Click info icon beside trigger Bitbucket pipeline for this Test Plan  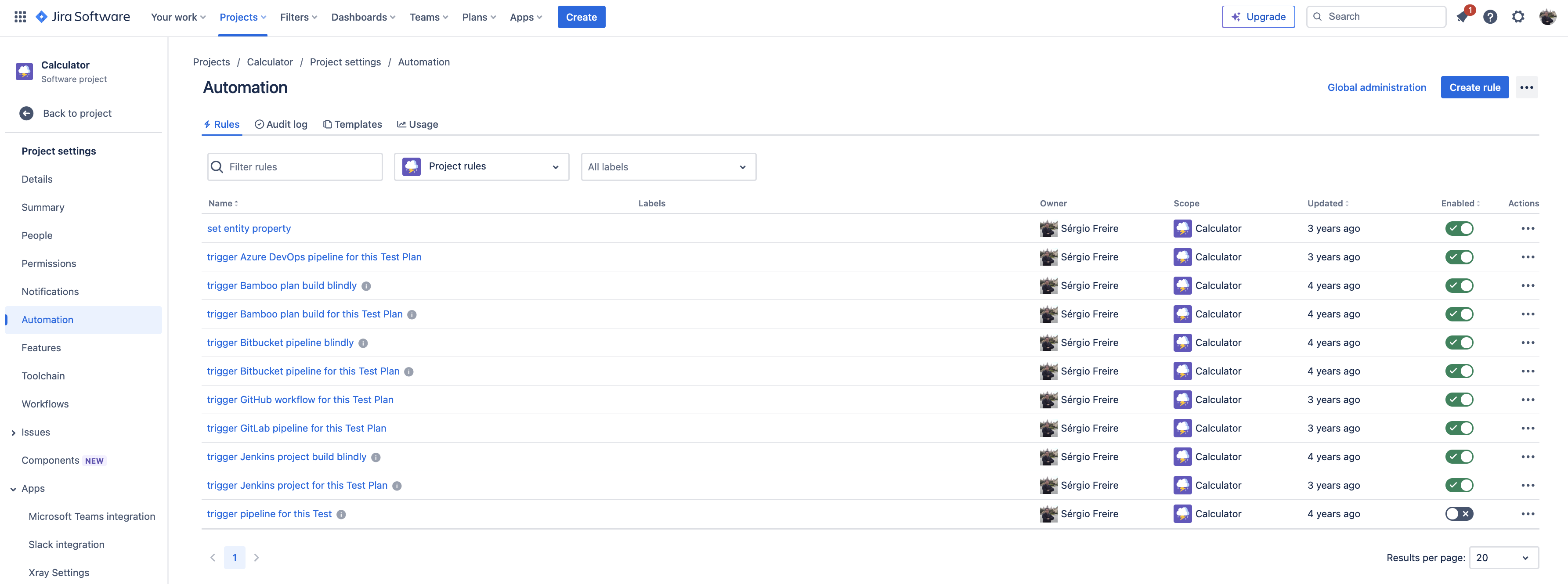pyautogui.click(x=409, y=371)
